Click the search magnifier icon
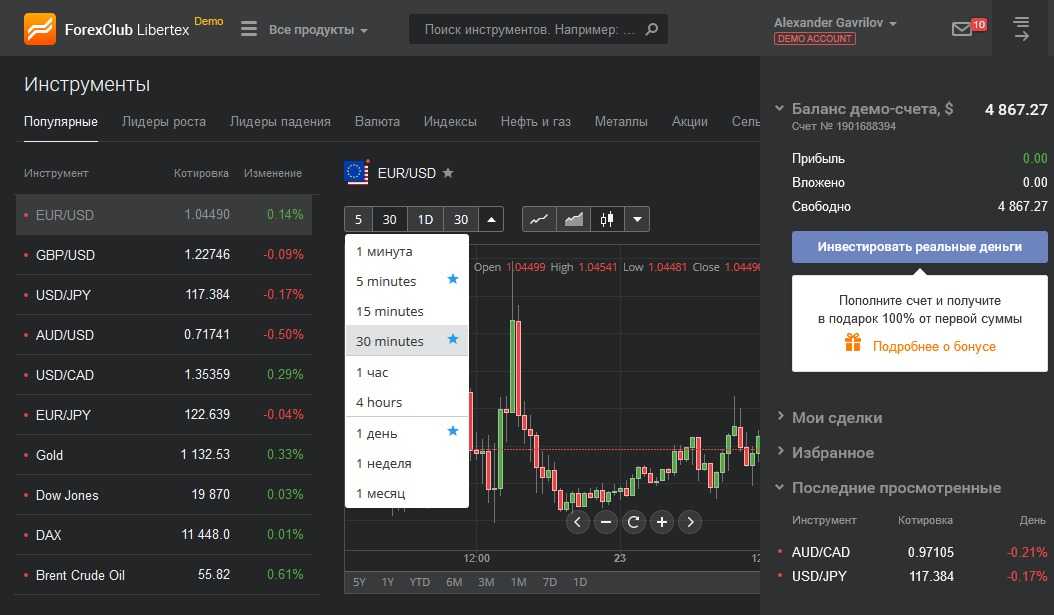This screenshot has width=1054, height=615. coord(651,29)
